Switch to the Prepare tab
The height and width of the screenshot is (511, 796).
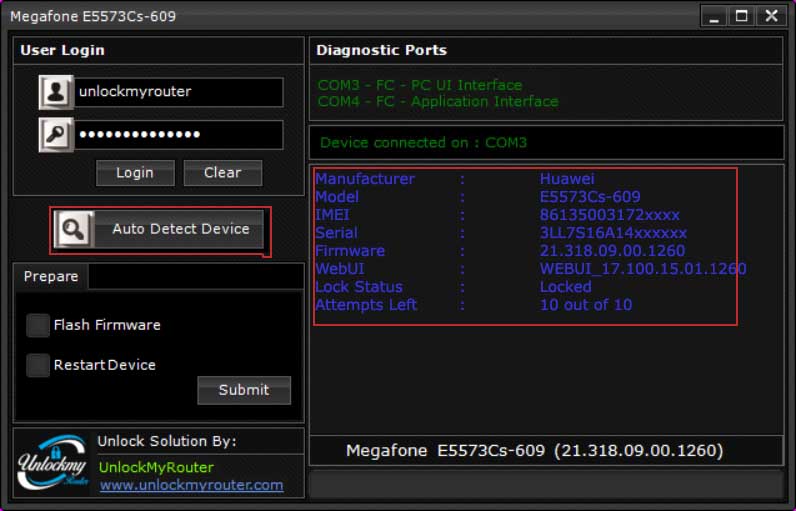tap(51, 277)
